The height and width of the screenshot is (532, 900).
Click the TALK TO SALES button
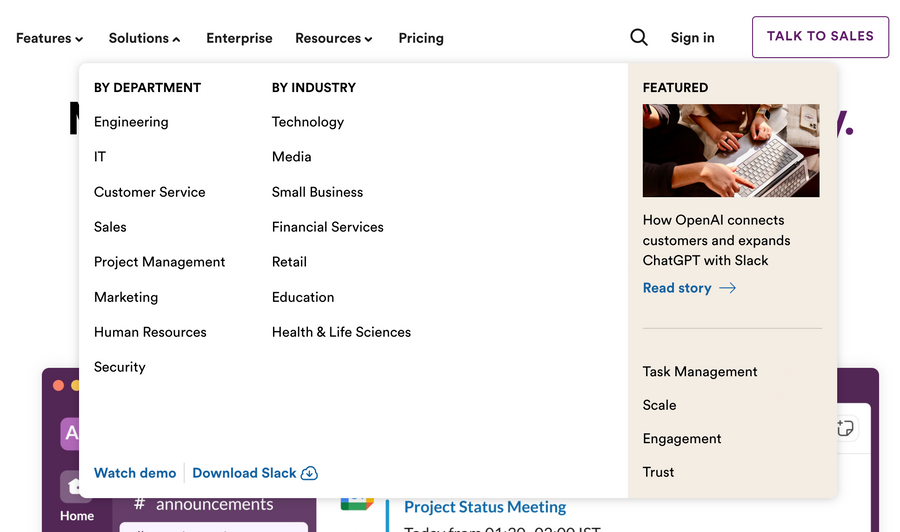[820, 37]
